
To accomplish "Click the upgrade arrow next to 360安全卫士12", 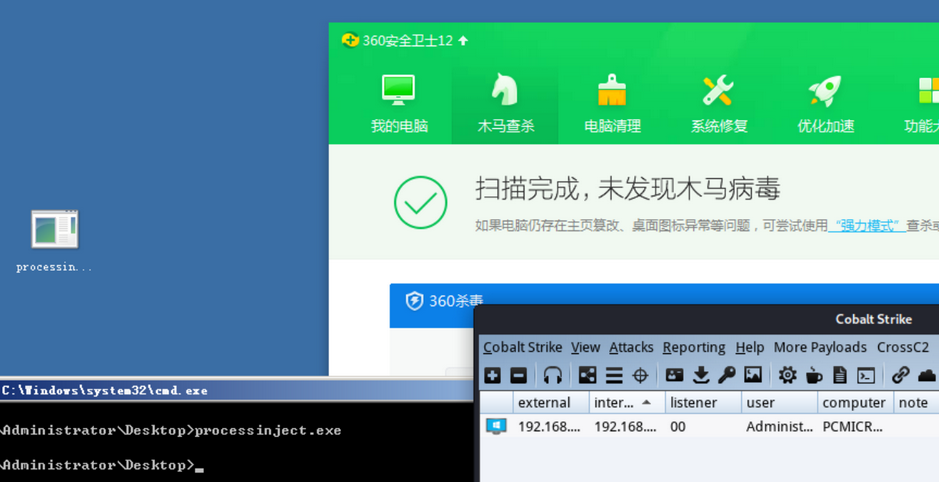I will point(463,41).
